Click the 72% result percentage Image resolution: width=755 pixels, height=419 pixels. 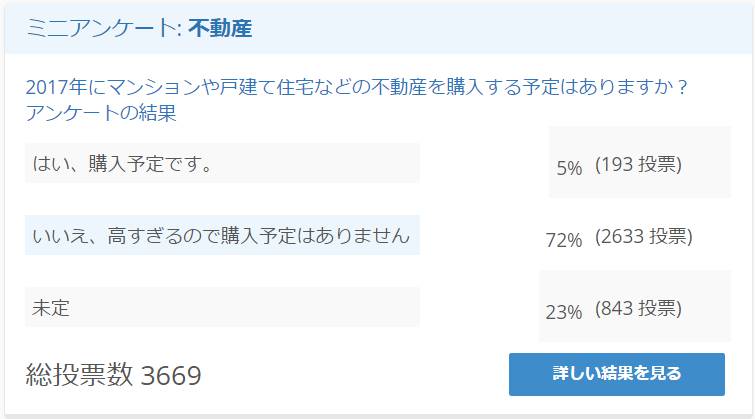pos(564,239)
